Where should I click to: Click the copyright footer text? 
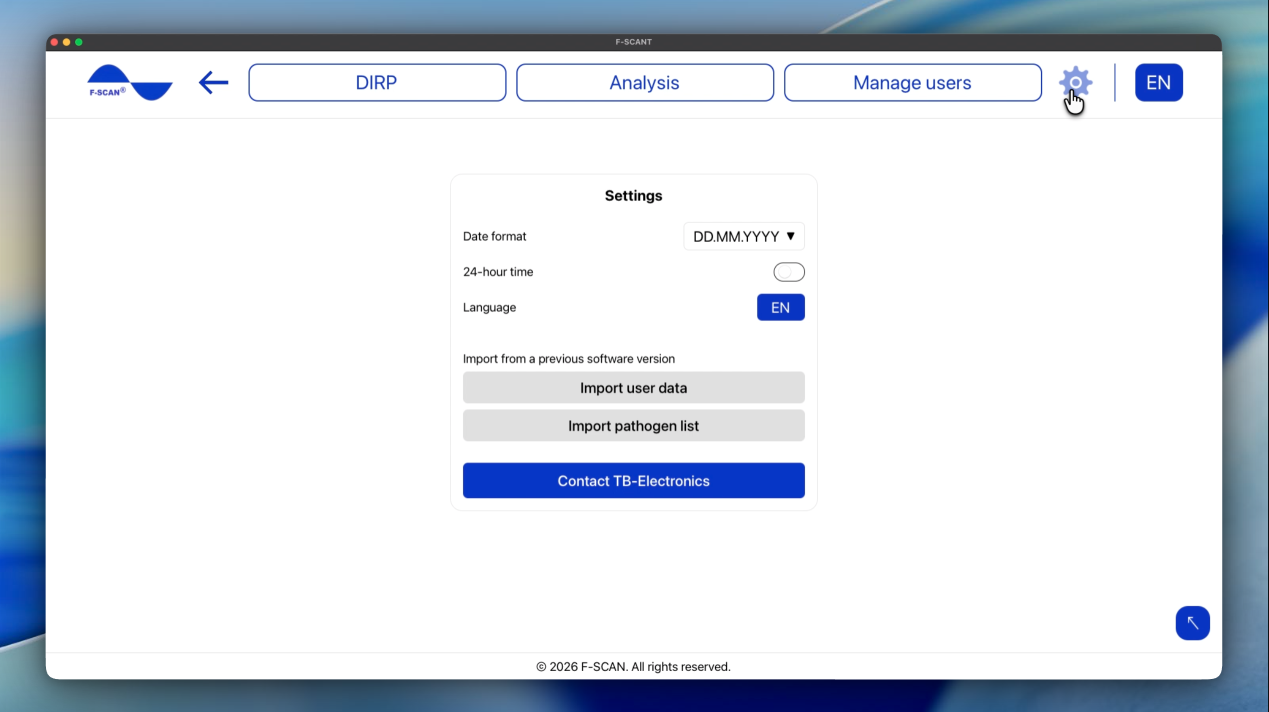click(x=634, y=667)
